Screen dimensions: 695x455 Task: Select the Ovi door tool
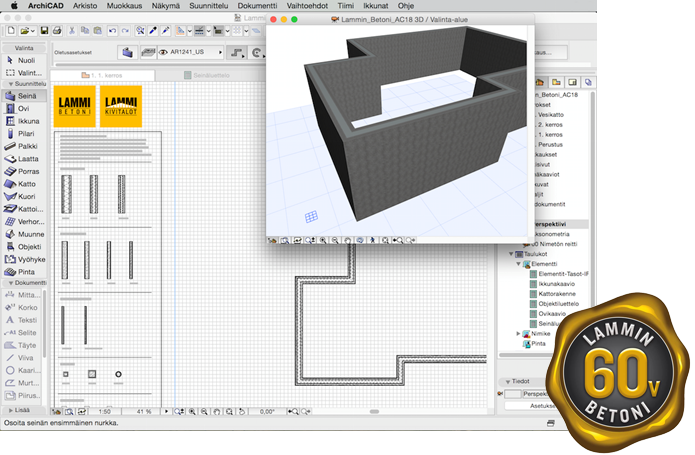point(24,108)
